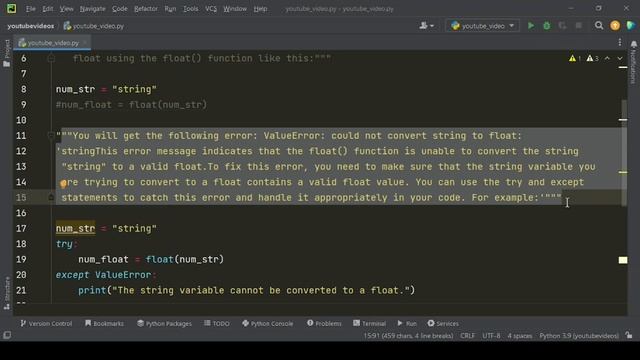This screenshot has width=640, height=360.
Task: Change 4 spaces indent setting
Action: pos(520,336)
